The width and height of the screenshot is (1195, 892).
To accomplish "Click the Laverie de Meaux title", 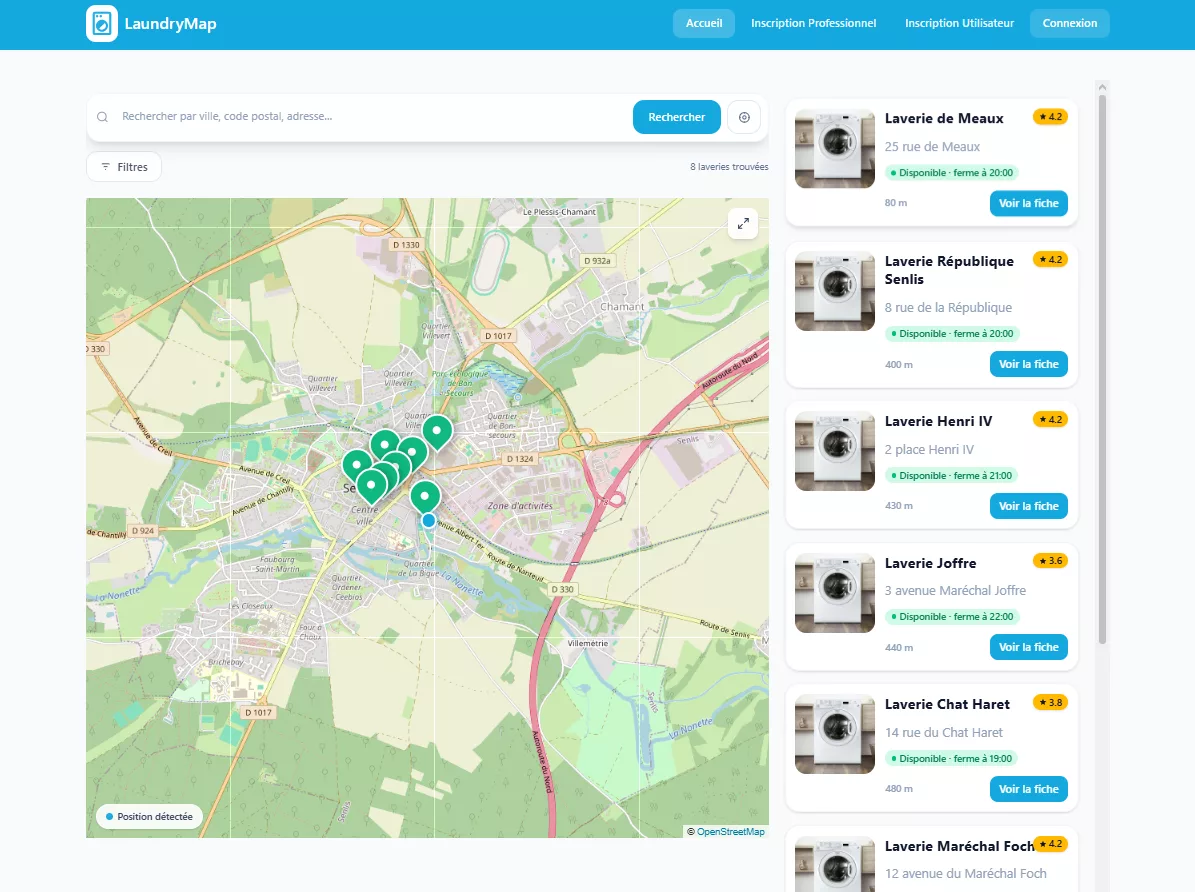I will (x=944, y=118).
